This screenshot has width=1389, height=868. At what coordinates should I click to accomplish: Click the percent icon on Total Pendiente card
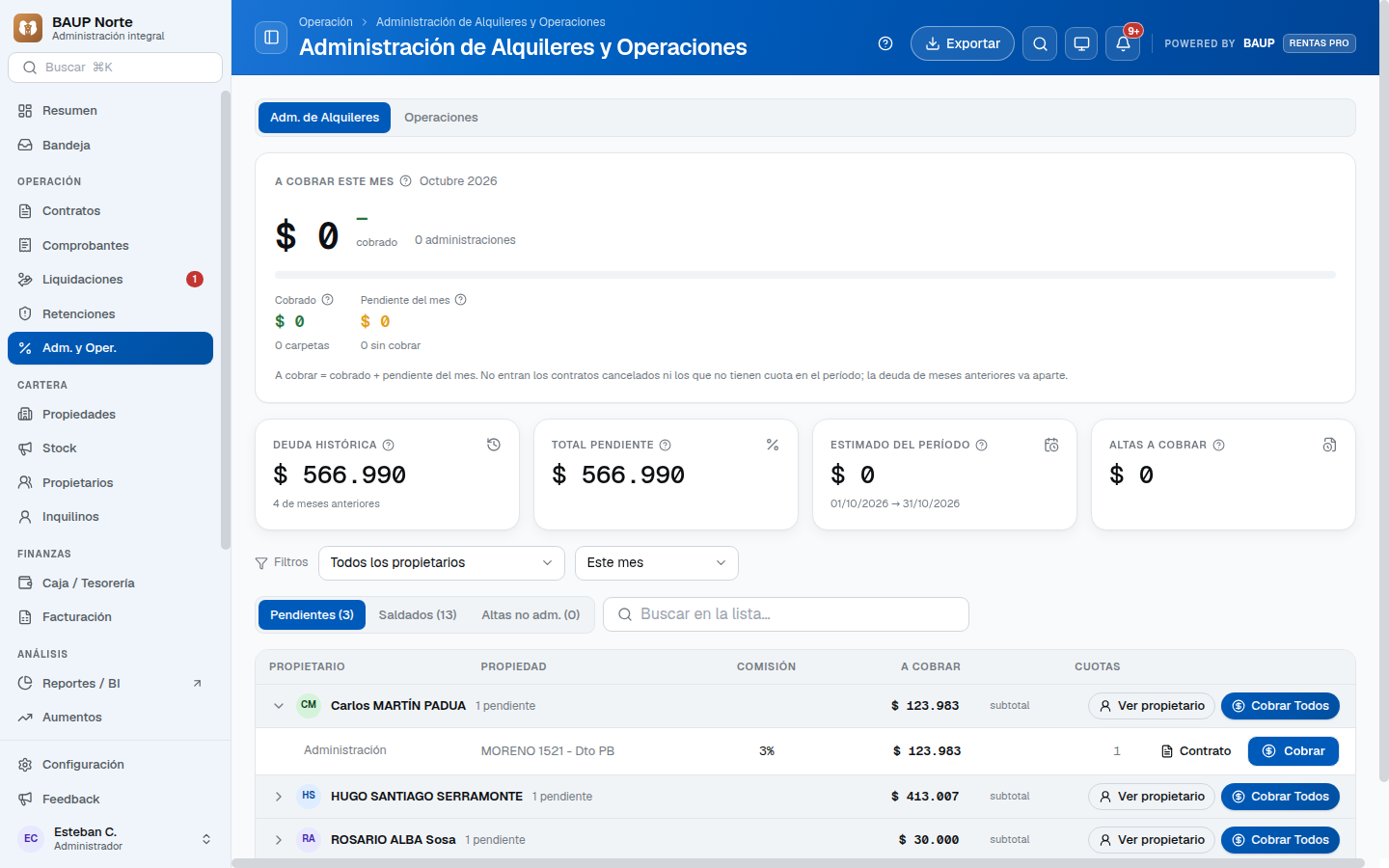773,445
